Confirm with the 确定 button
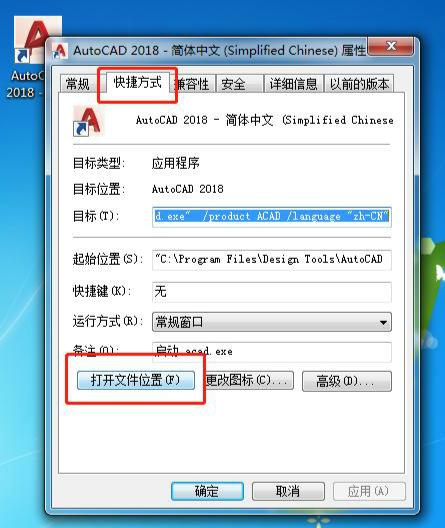 coord(207,491)
